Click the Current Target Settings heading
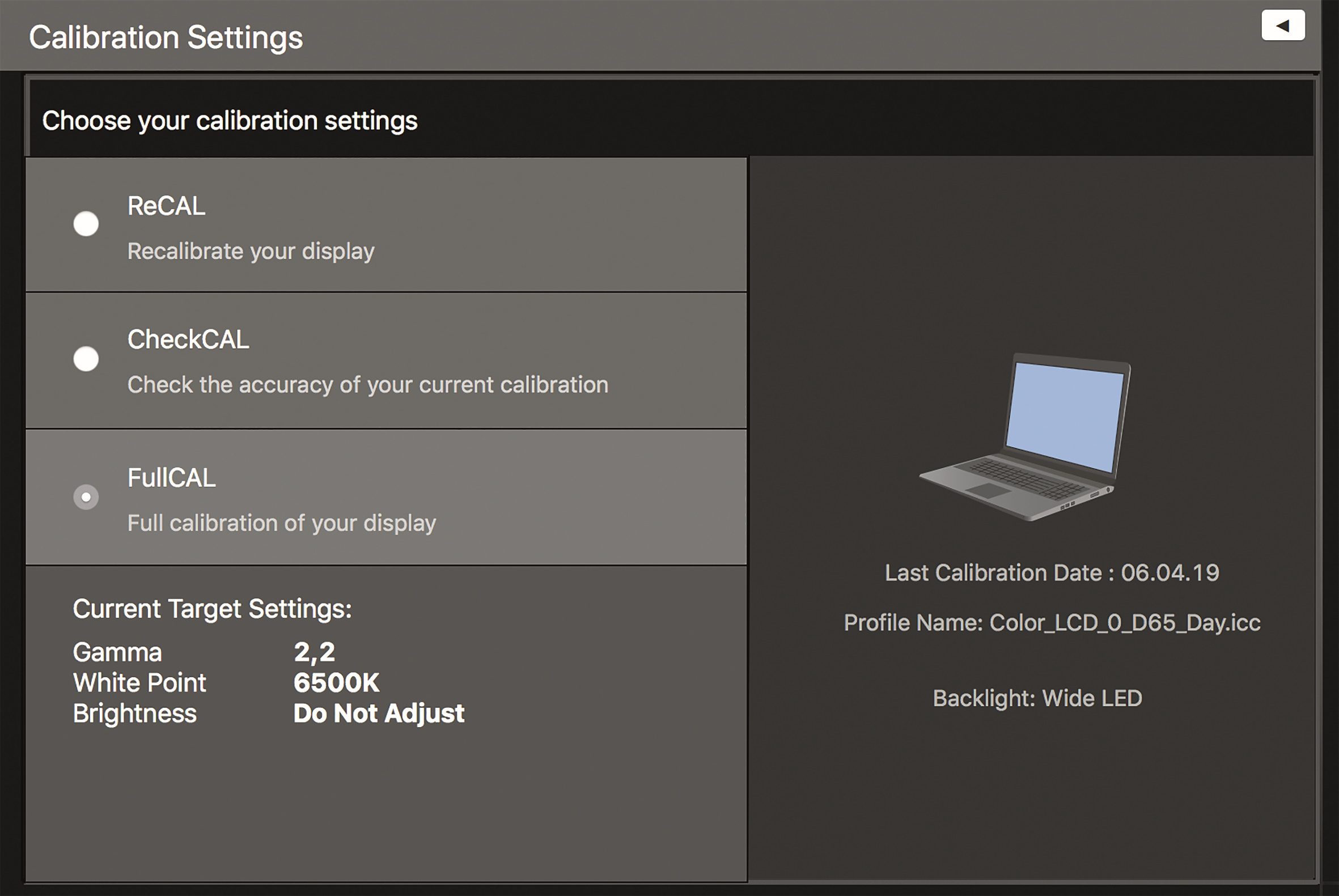Image resolution: width=1339 pixels, height=896 pixels. click(212, 609)
